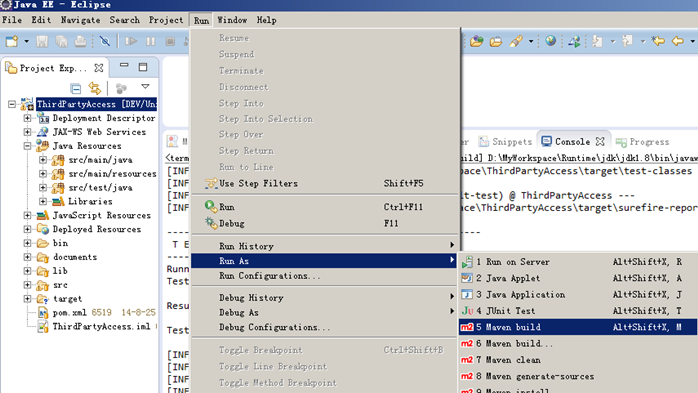Open the Help menu
698x393 pixels.
[267, 20]
